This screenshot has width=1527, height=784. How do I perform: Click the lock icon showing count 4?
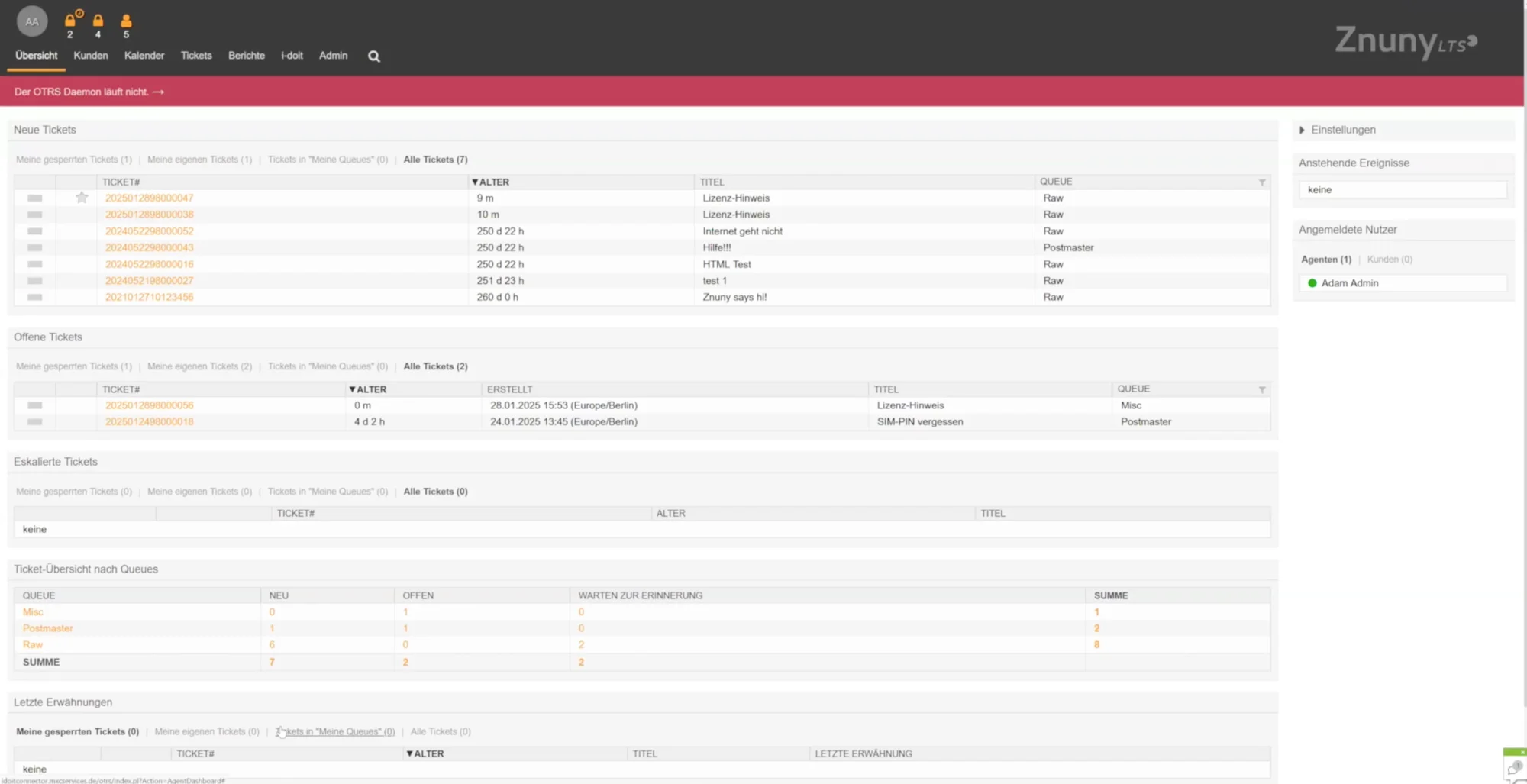[98, 21]
